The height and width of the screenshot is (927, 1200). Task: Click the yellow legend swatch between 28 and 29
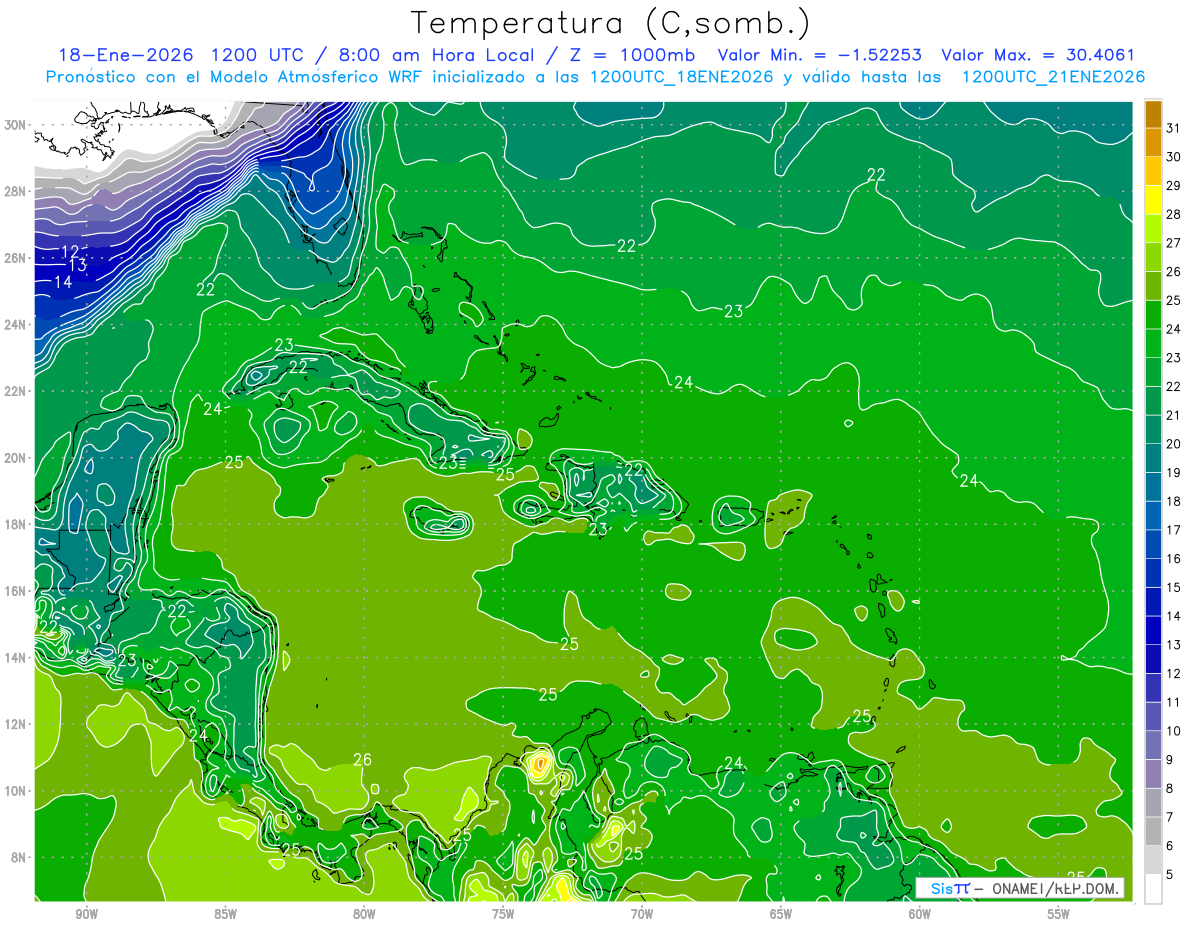pyautogui.click(x=1153, y=200)
